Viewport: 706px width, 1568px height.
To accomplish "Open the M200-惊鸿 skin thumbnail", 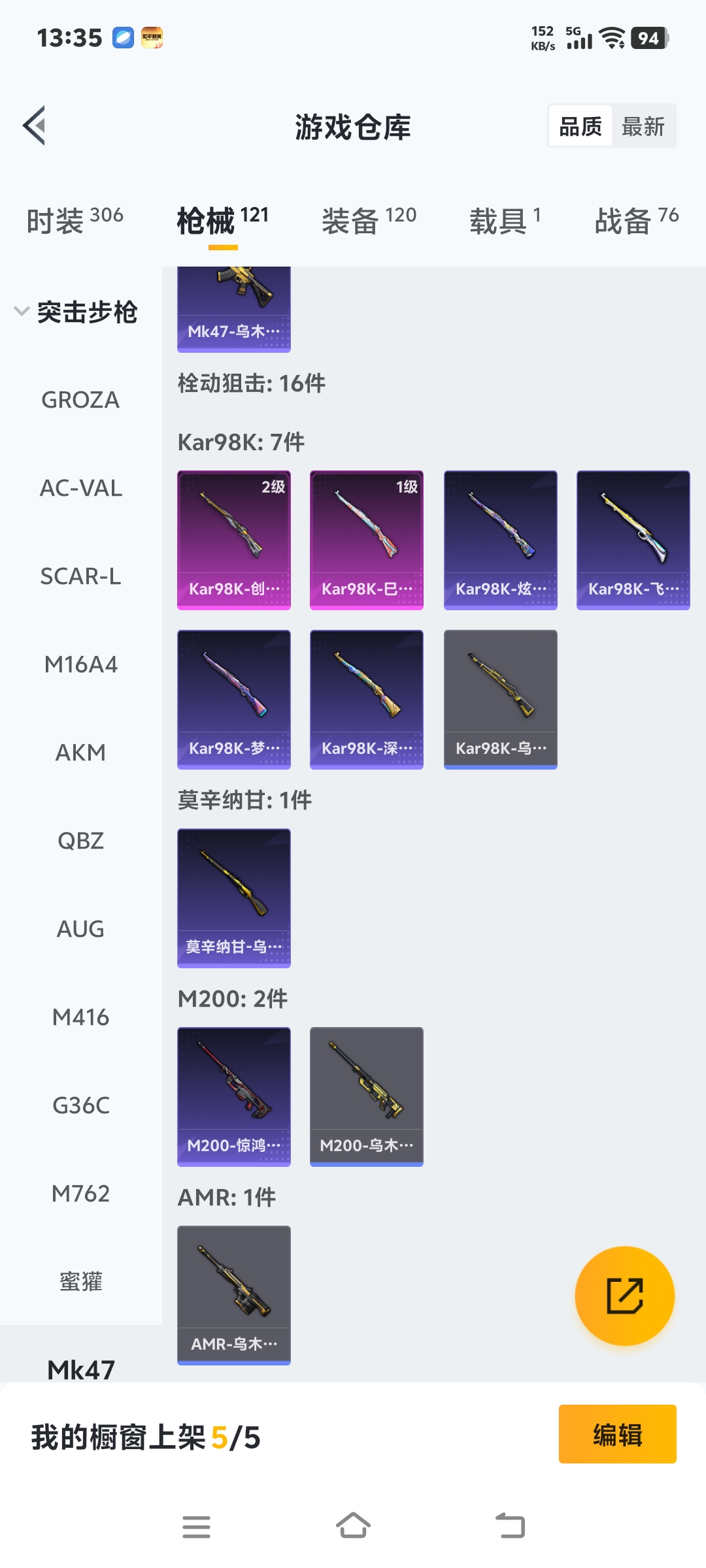I will coord(234,1097).
